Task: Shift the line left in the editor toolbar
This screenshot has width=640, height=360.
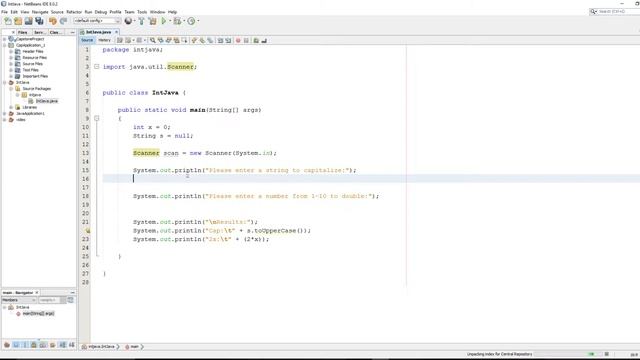Action: [x=220, y=40]
